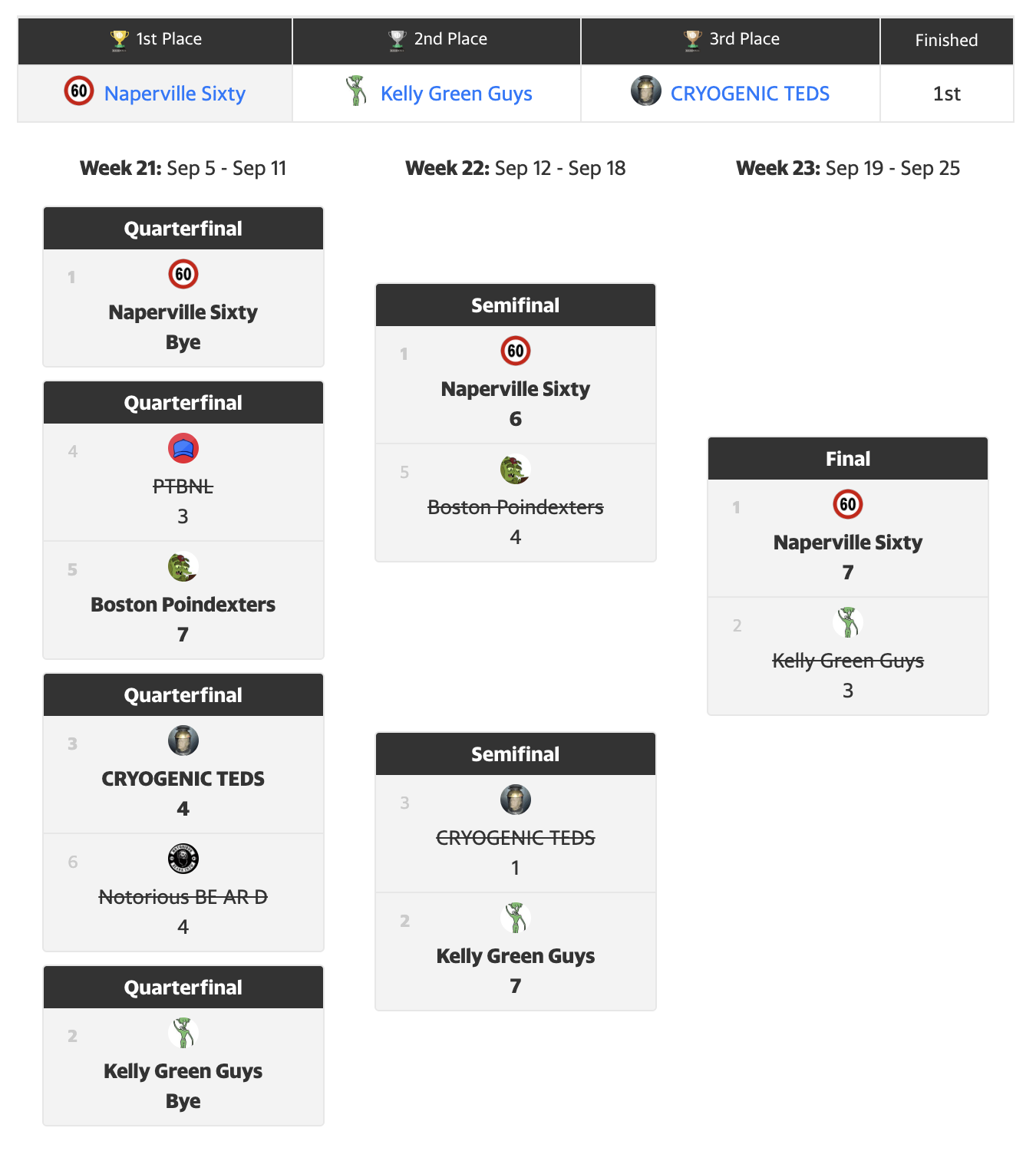This screenshot has height=1151, width=1036.
Task: Click CRYOGENIC TEDS logo in semifinal
Action: [x=516, y=800]
